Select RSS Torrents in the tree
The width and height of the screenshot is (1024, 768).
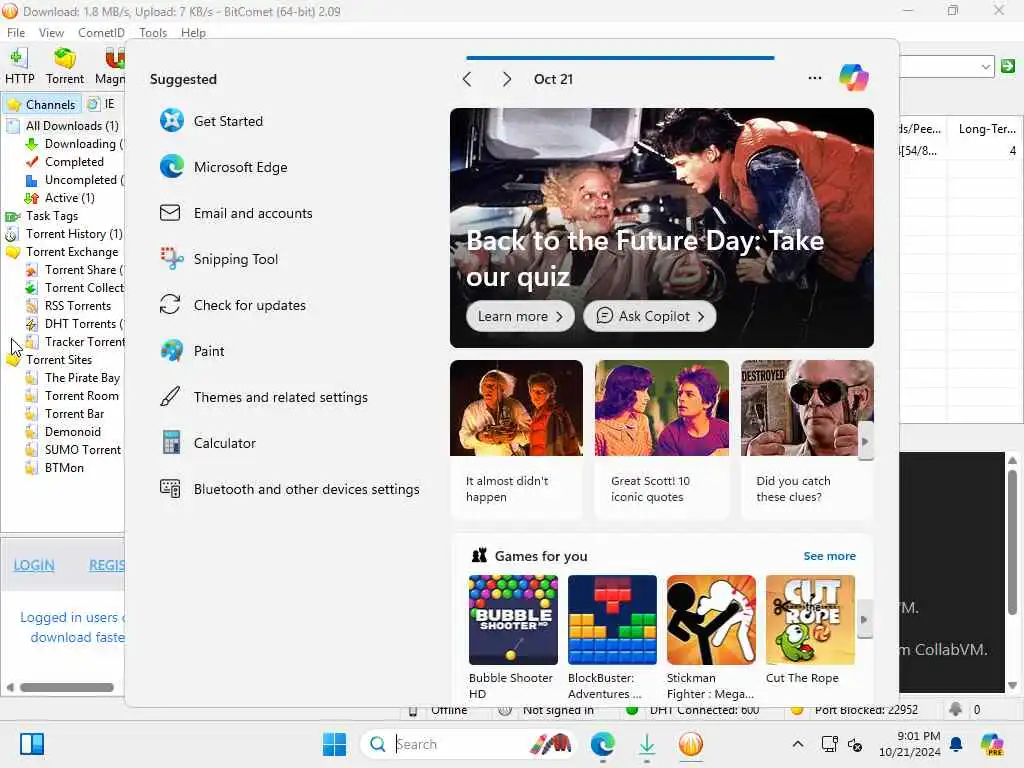(x=78, y=306)
